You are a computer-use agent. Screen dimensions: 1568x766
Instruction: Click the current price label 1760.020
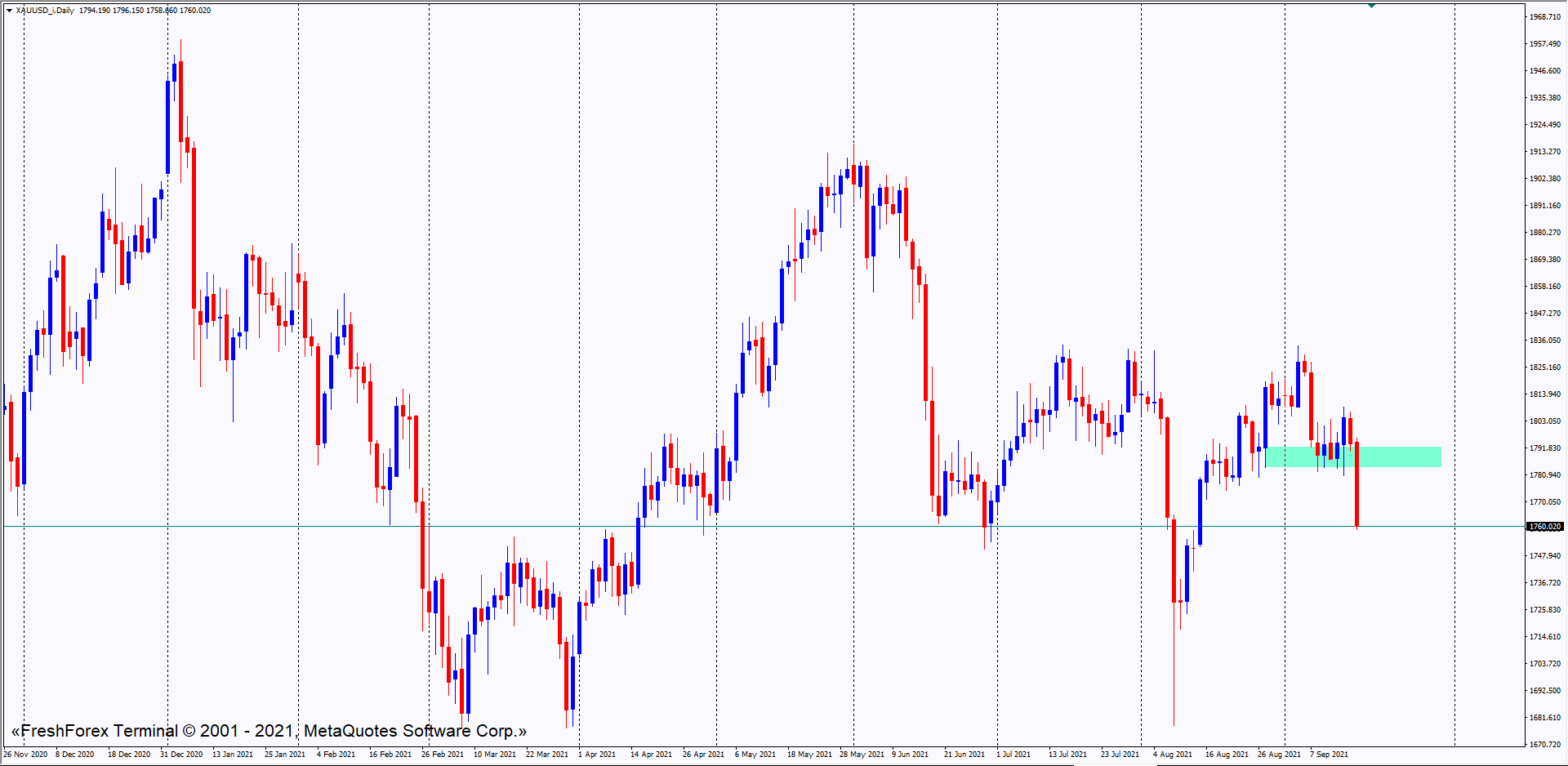pos(1544,527)
